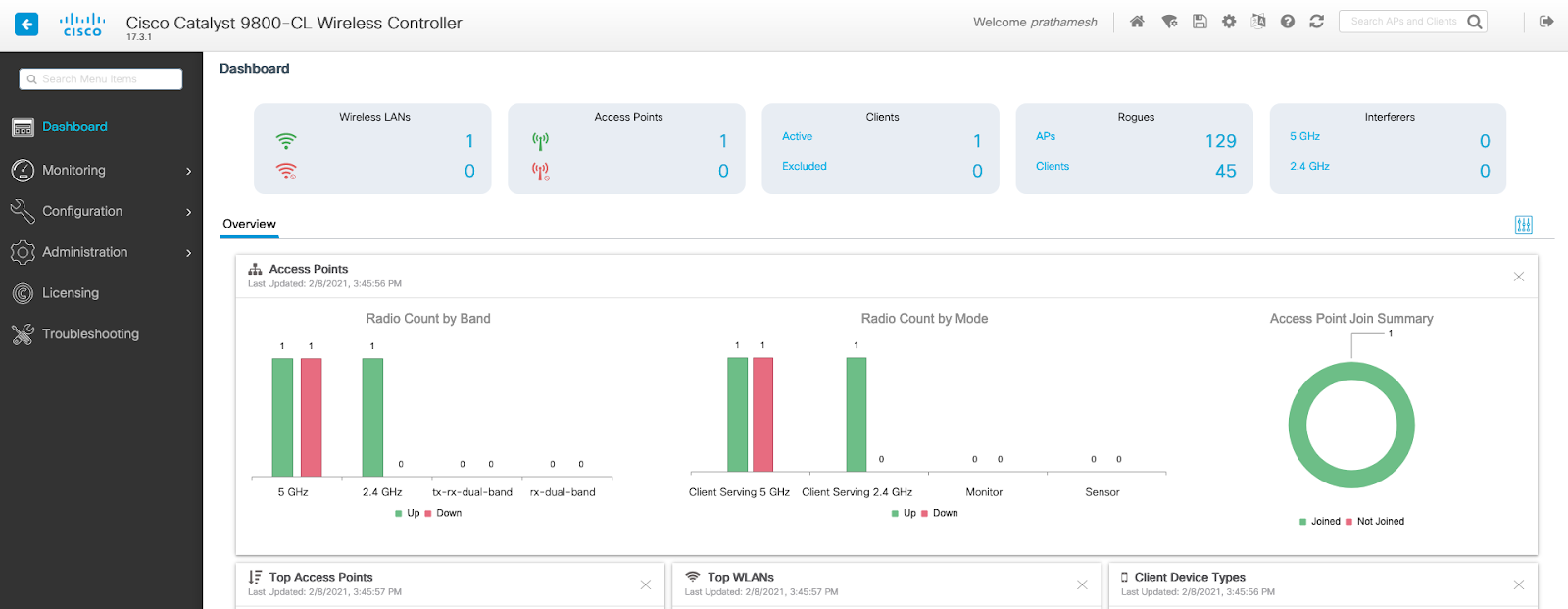Save configuration using the floppy disk icon

[1200, 22]
